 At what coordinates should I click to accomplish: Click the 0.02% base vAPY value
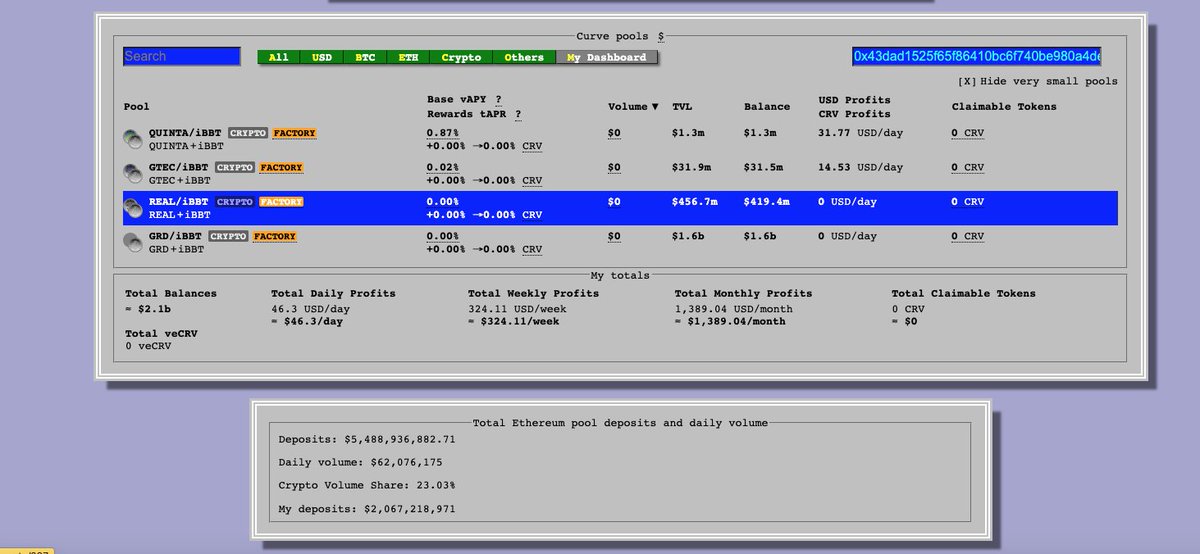[x=443, y=167]
